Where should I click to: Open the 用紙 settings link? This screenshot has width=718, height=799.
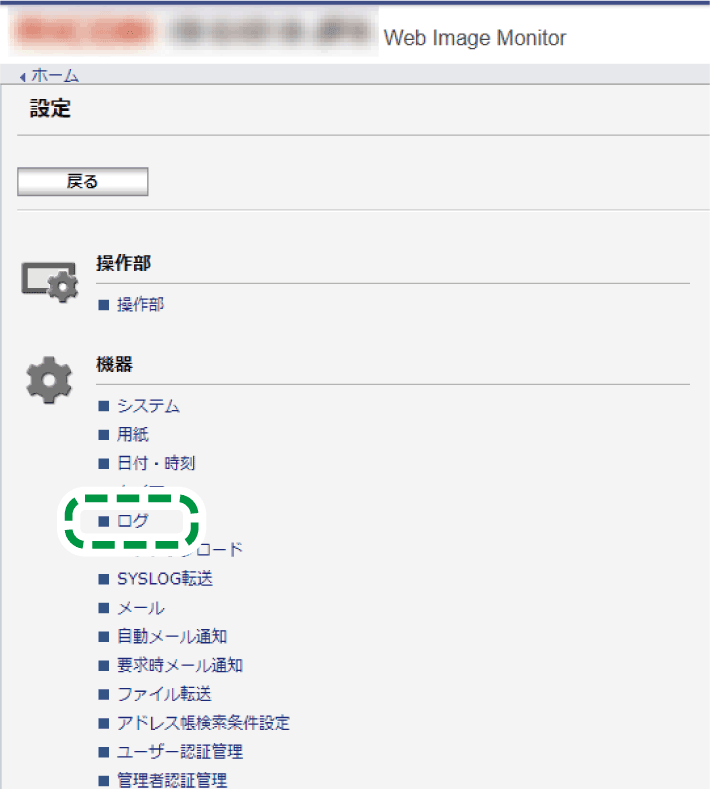[x=133, y=435]
